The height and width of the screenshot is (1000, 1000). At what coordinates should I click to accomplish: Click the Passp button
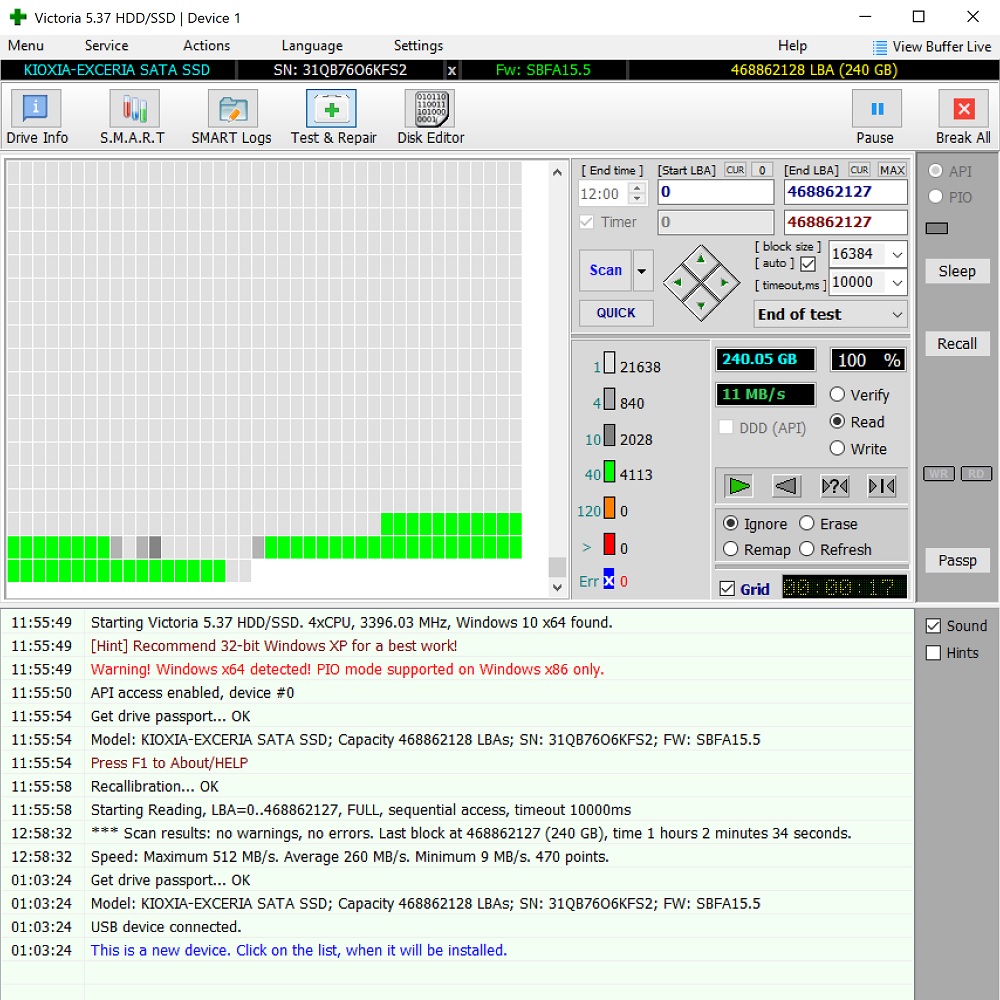click(x=957, y=561)
